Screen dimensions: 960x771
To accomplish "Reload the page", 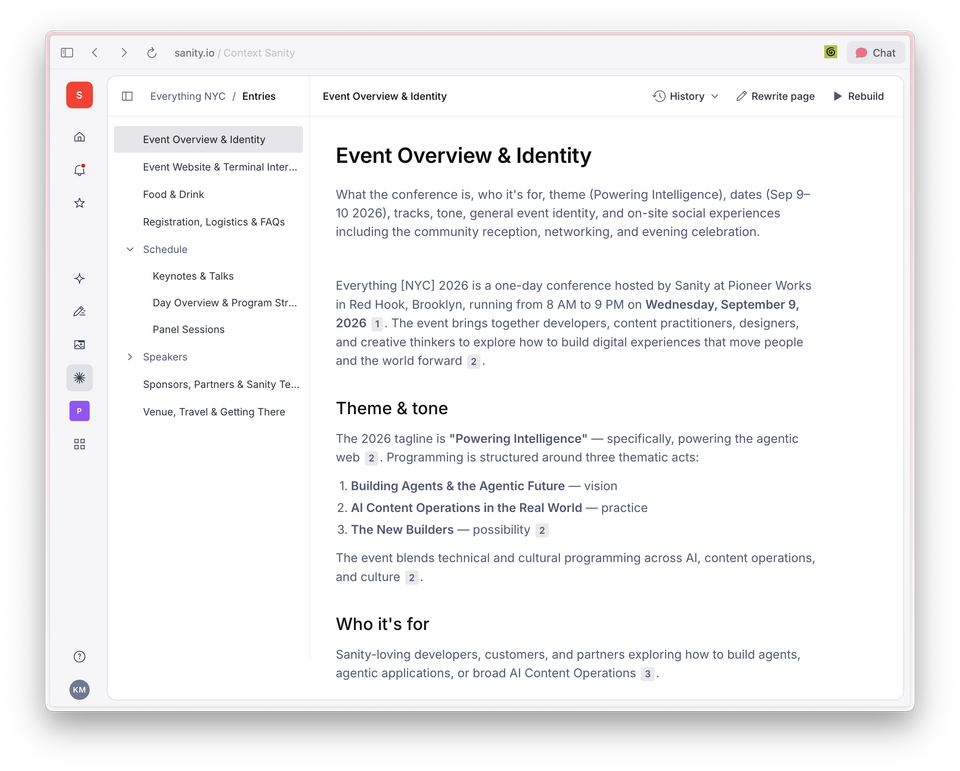I will pos(152,53).
